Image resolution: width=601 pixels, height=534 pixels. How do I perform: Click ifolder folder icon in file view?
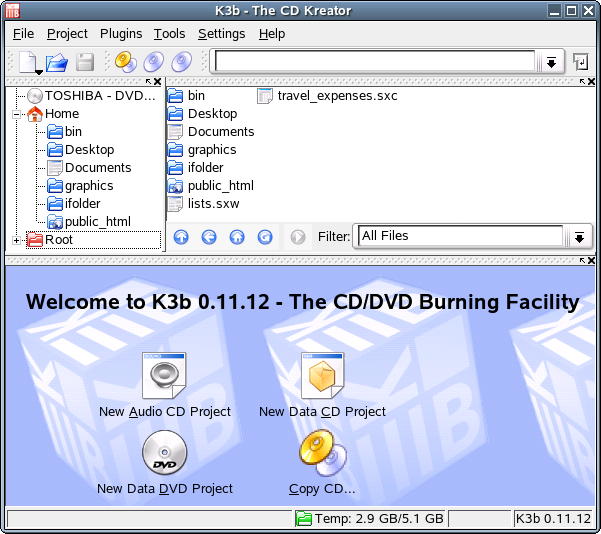pyautogui.click(x=176, y=168)
